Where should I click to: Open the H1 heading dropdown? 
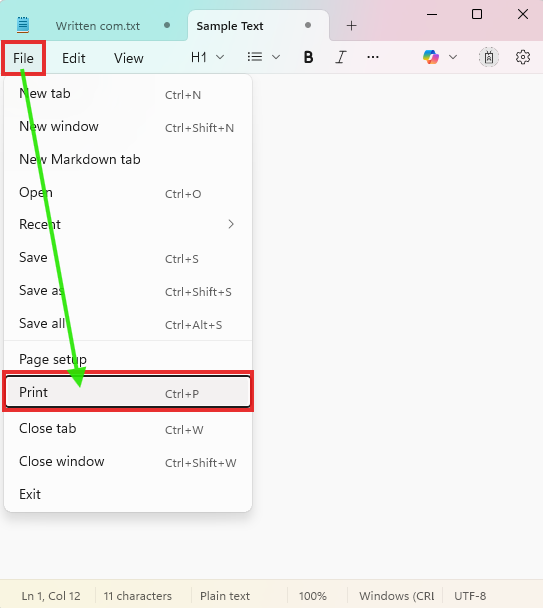pos(207,57)
